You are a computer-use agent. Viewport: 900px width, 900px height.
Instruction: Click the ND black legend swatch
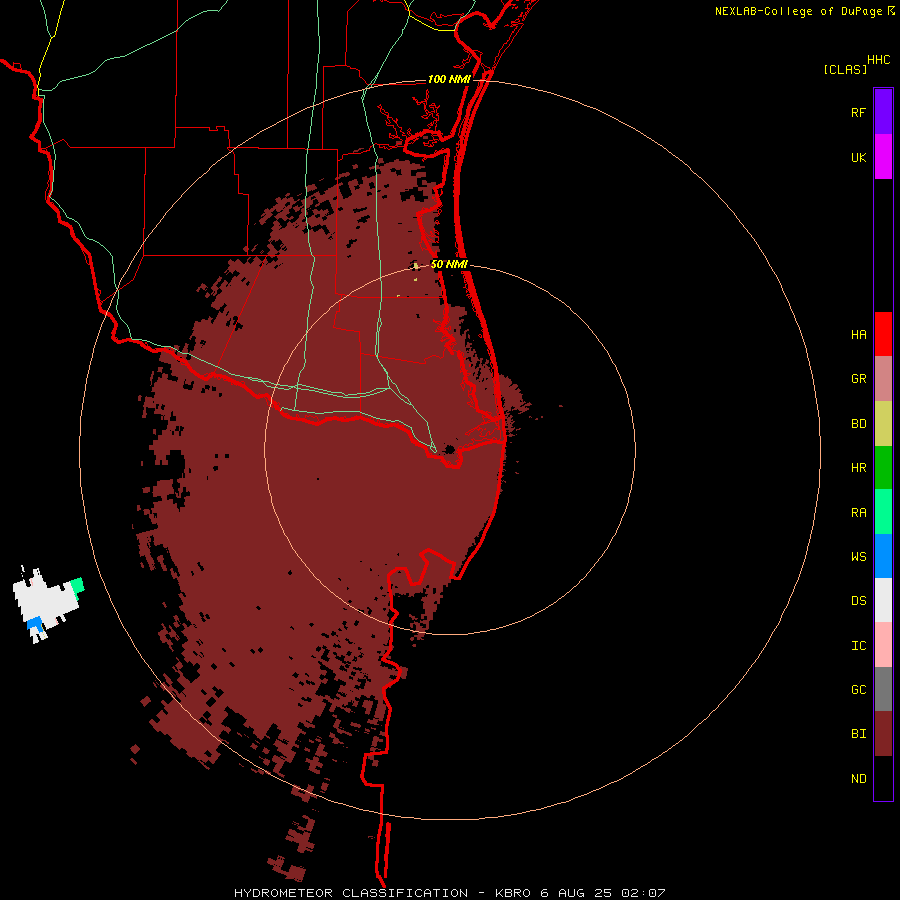point(883,778)
